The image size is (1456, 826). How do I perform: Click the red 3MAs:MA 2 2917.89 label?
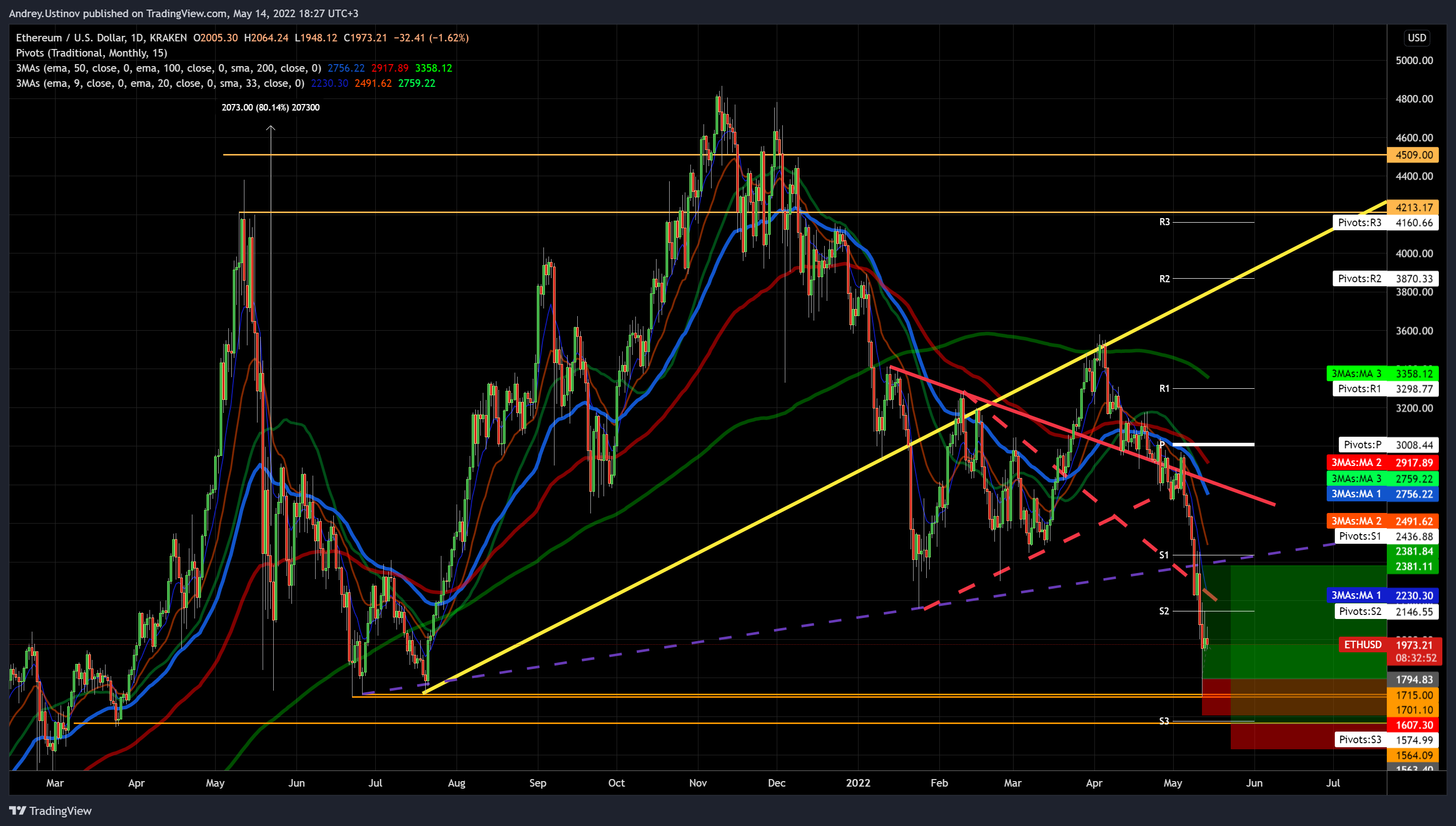tap(1383, 462)
